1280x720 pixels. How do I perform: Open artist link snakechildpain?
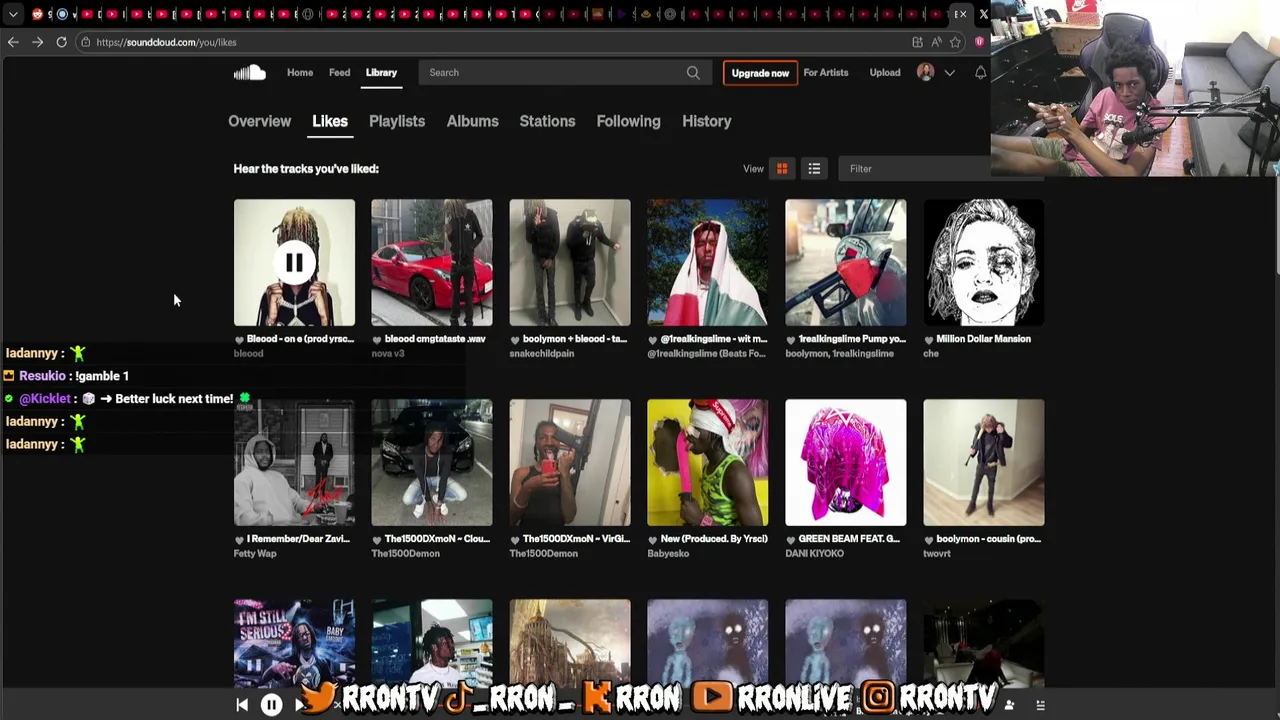pyautogui.click(x=542, y=354)
